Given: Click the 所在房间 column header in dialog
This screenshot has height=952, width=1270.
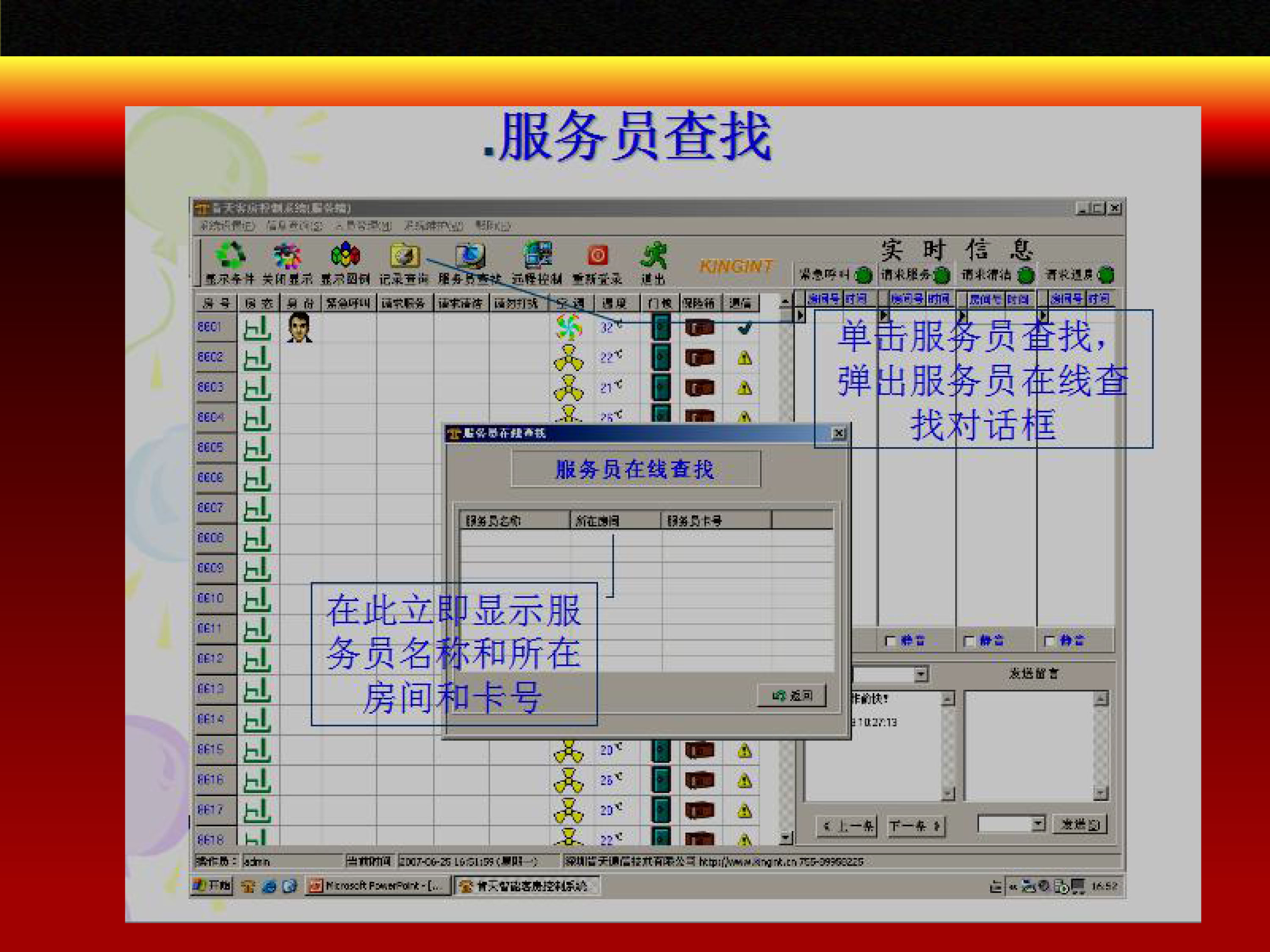Looking at the screenshot, I should [616, 520].
